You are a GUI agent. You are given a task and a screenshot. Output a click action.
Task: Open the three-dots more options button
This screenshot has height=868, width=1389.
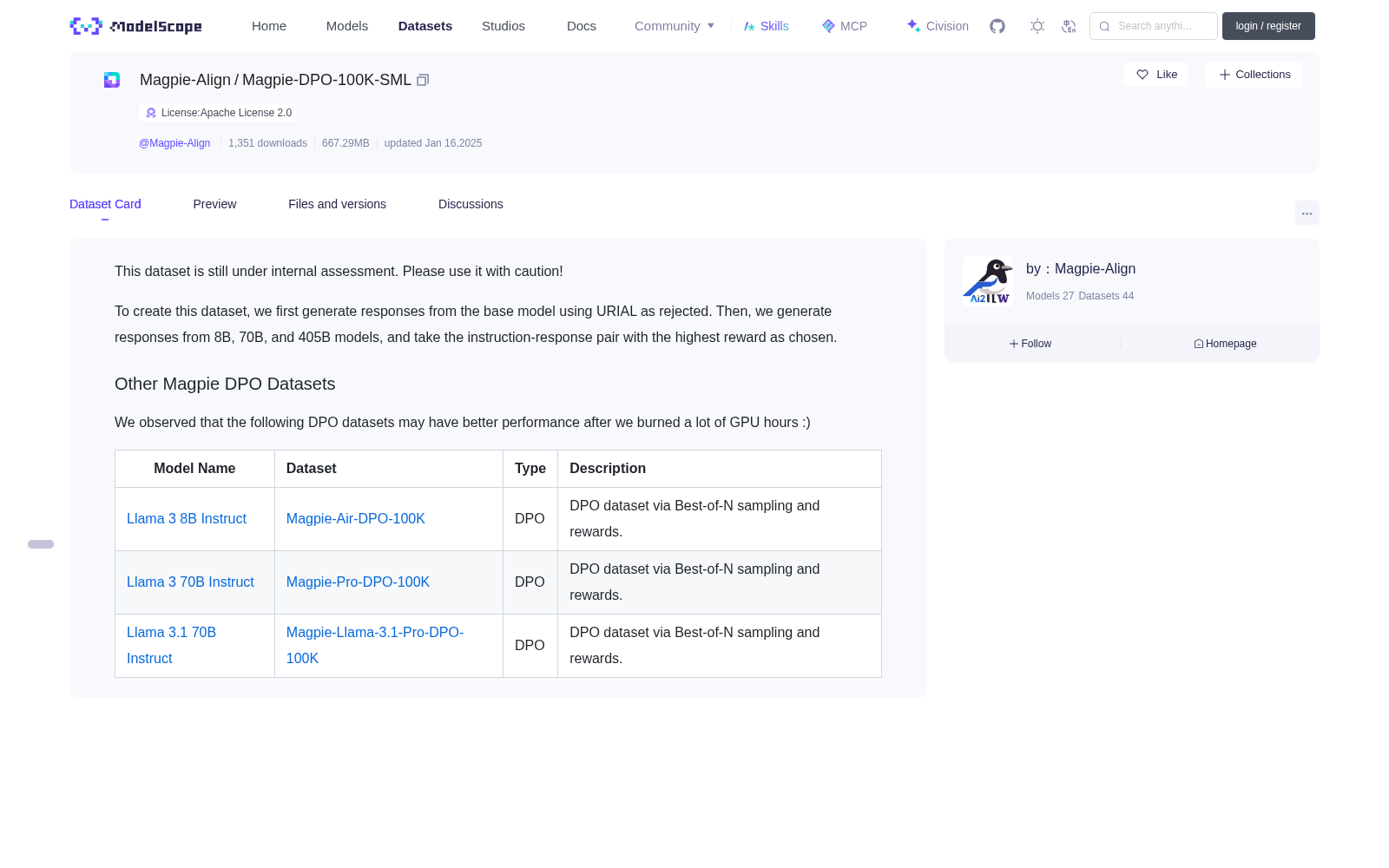click(1307, 214)
